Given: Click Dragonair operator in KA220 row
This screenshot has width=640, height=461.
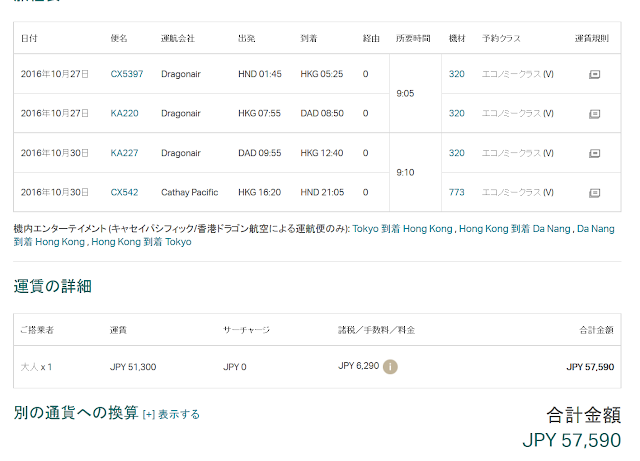Looking at the screenshot, I should (x=181, y=113).
